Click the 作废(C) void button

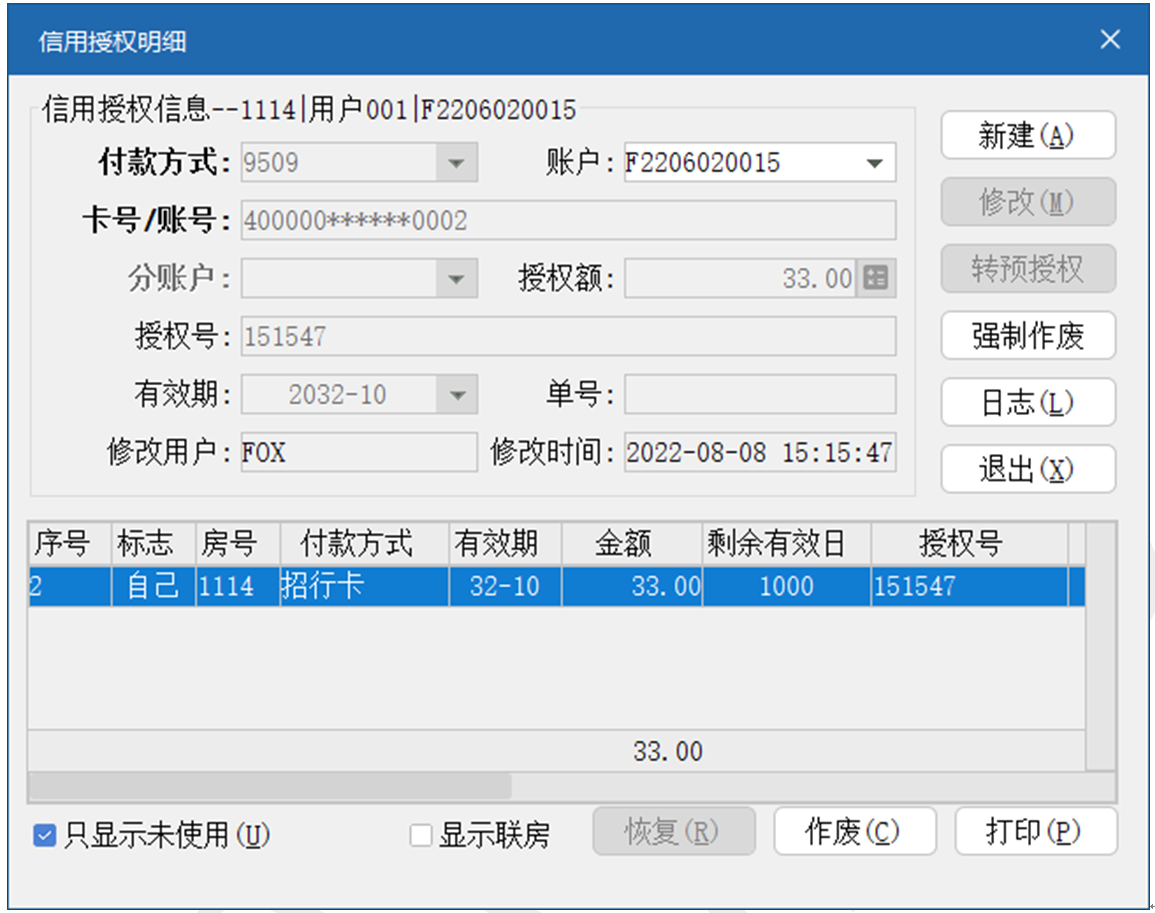(854, 831)
